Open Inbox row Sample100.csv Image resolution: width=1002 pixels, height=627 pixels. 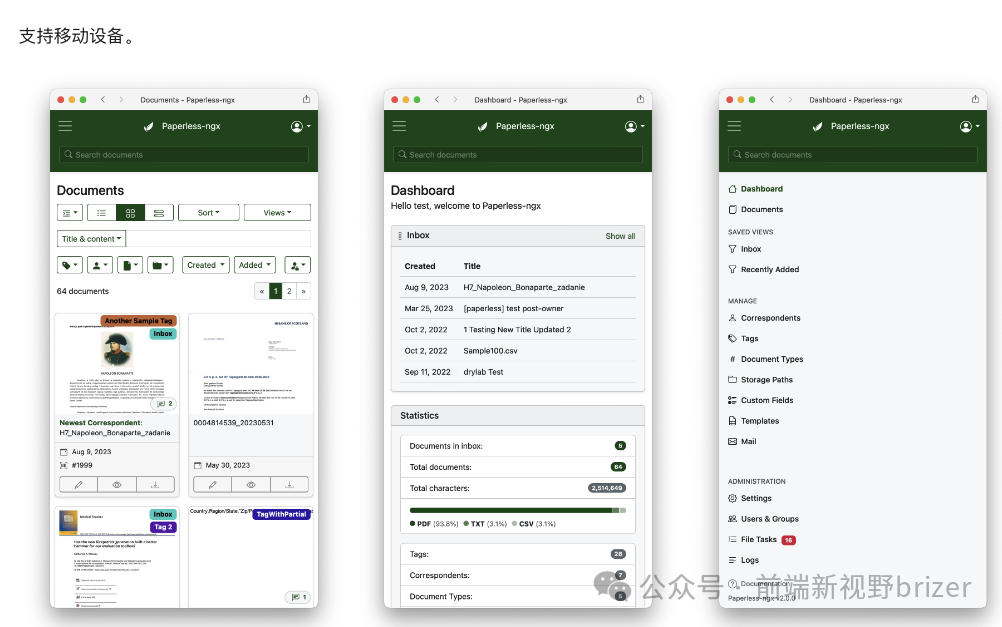coord(520,351)
